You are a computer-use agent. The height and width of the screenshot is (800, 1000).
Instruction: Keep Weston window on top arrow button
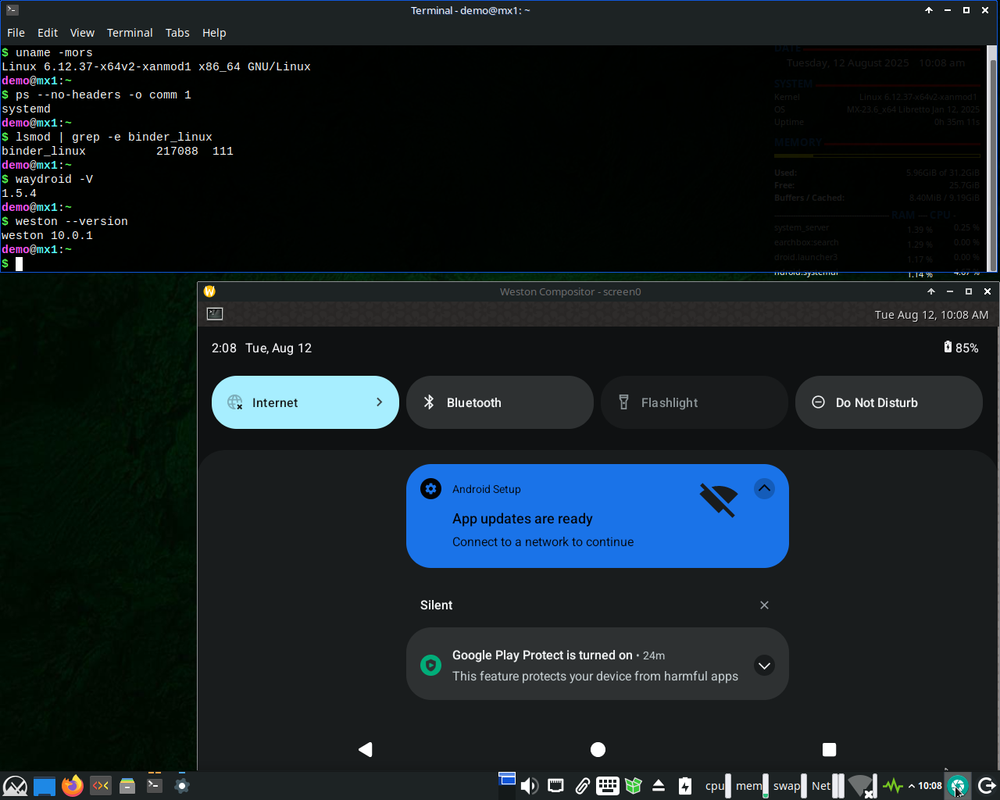click(931, 292)
